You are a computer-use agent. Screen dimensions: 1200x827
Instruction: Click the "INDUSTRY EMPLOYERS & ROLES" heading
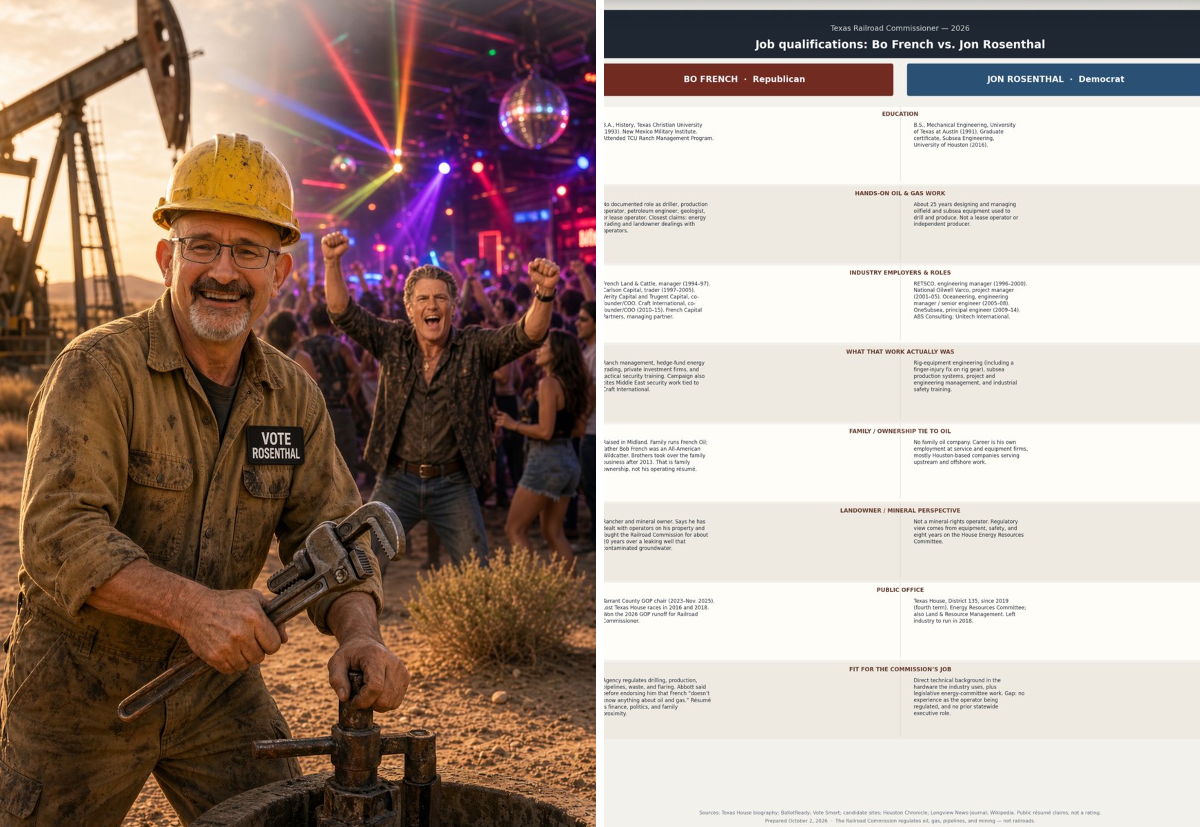point(900,272)
